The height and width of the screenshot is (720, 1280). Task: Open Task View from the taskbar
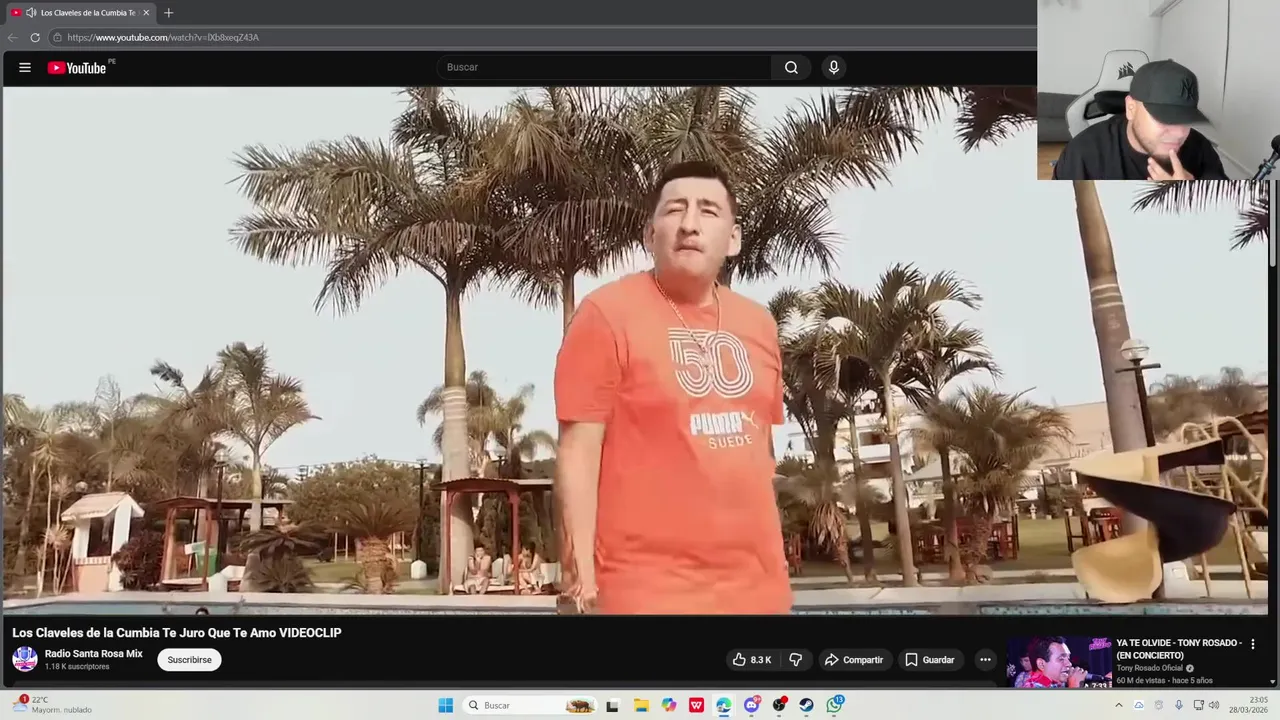pyautogui.click(x=612, y=705)
